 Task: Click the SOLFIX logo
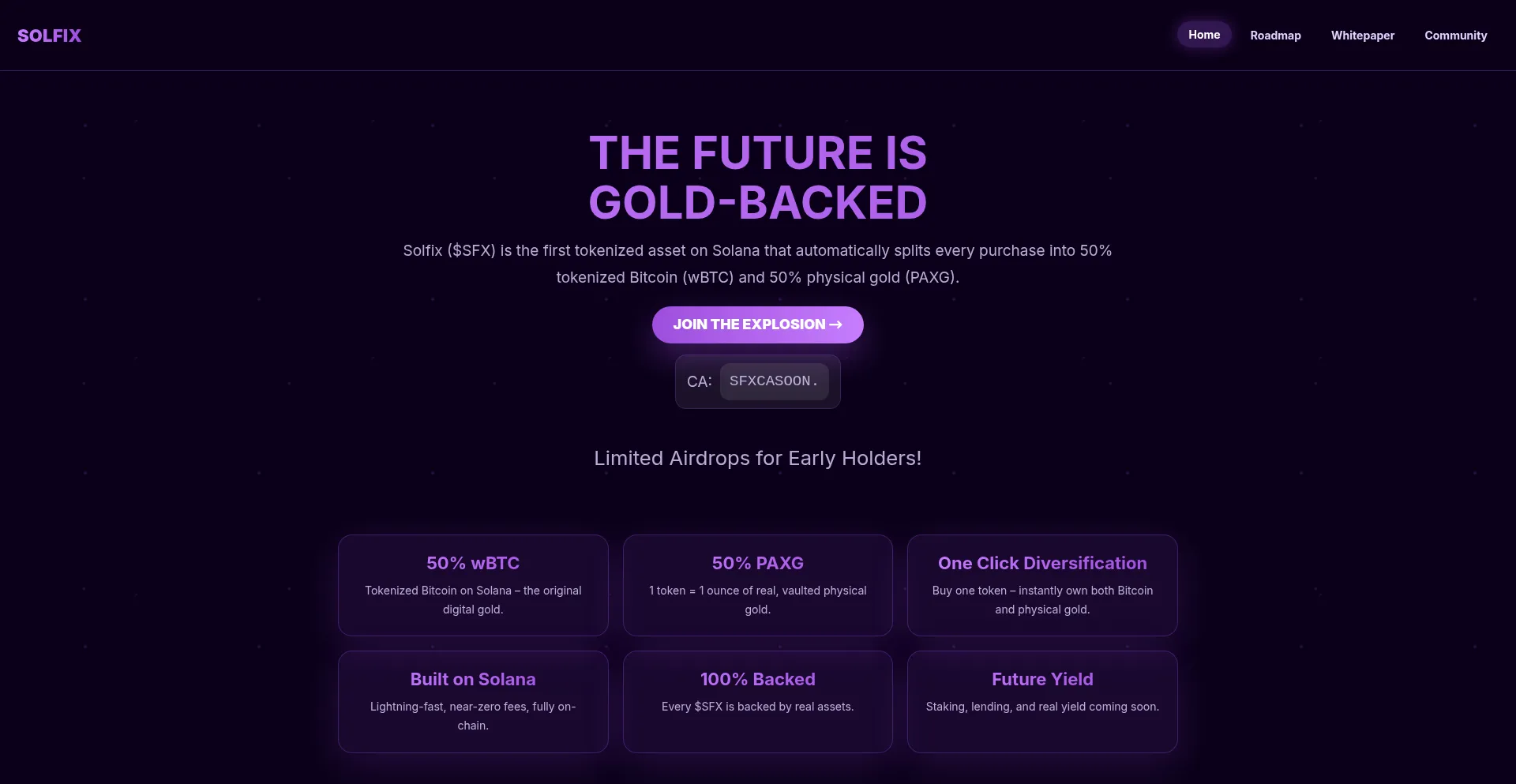click(x=49, y=36)
